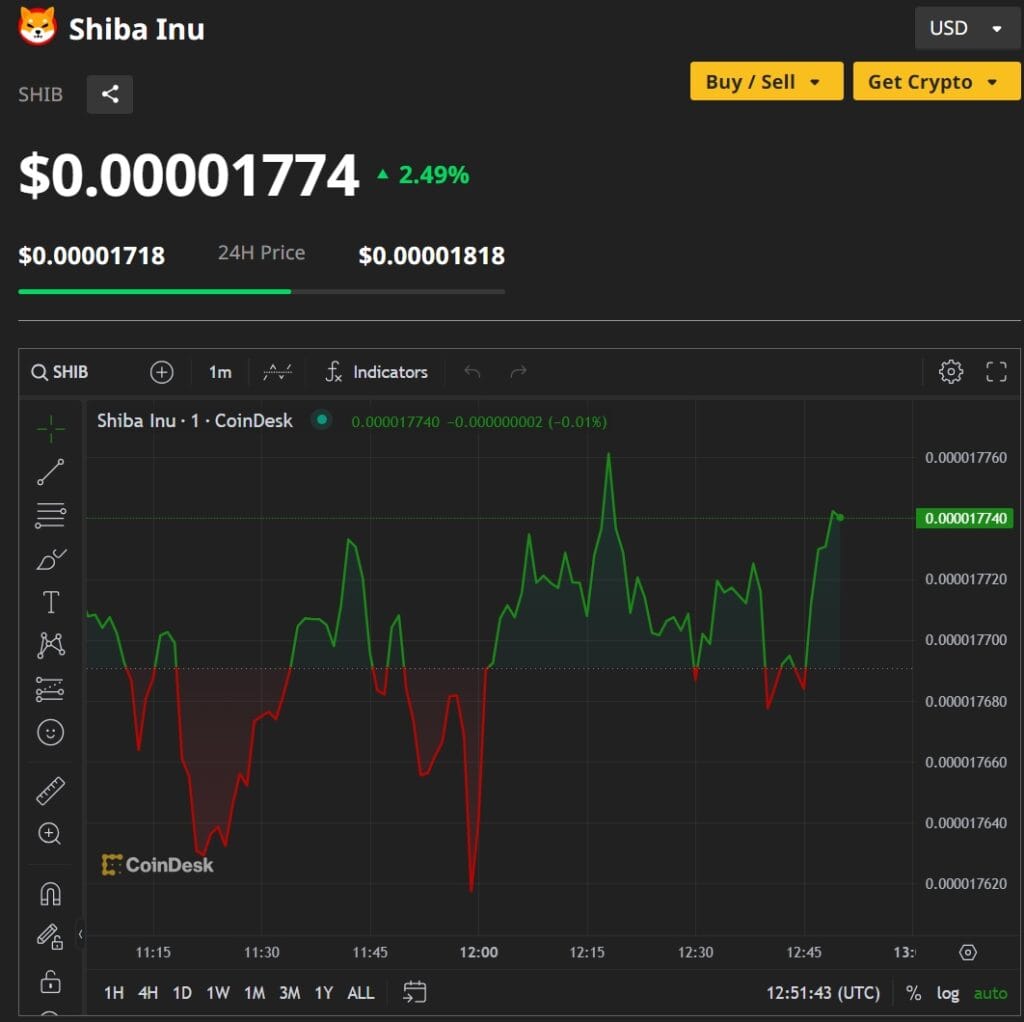The image size is (1024, 1022).
Task: Open chart settings gear
Action: point(951,372)
